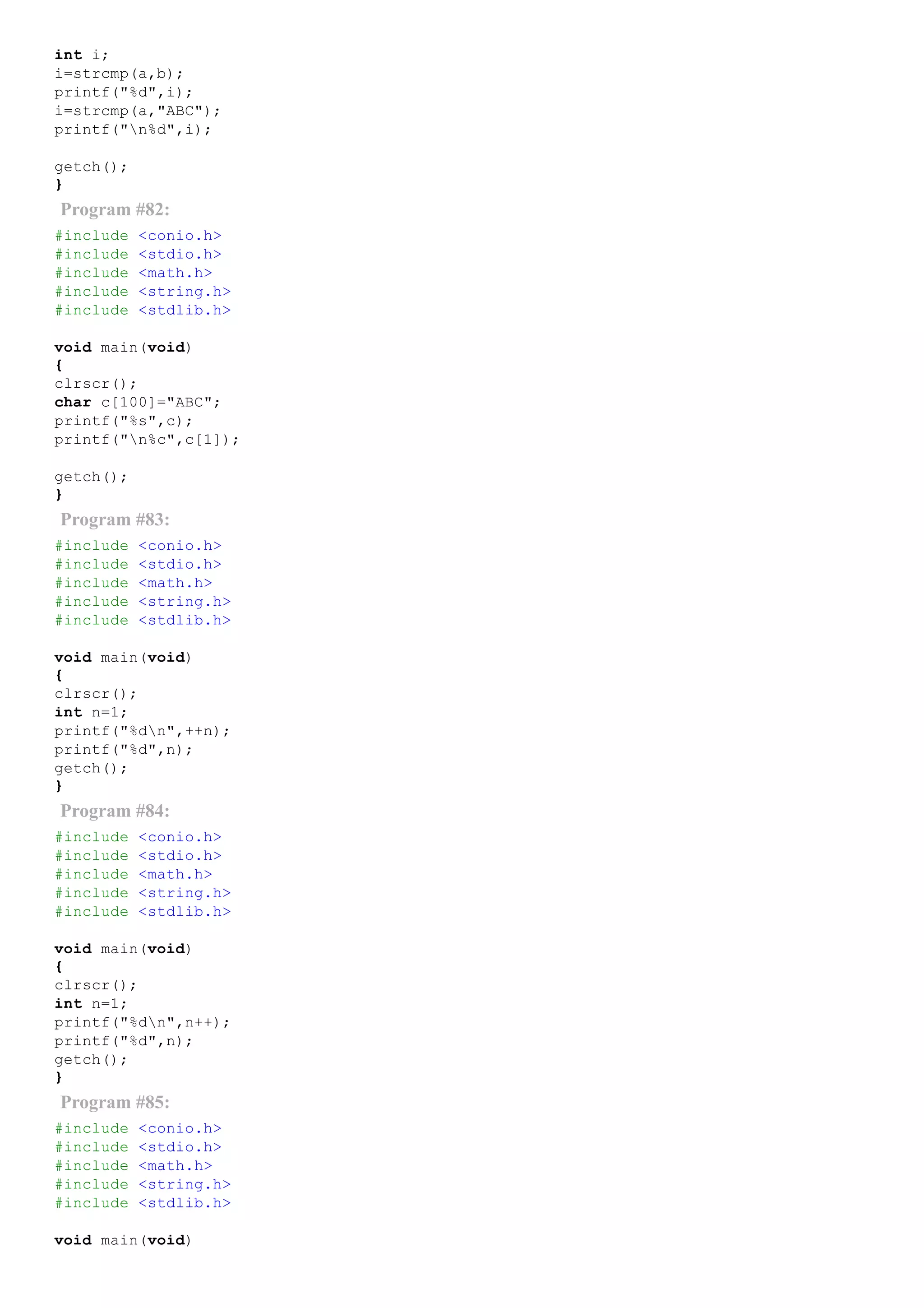This screenshot has height=1308, width=924.
Task: Click the 'Program #83:' heading
Action: (x=115, y=519)
